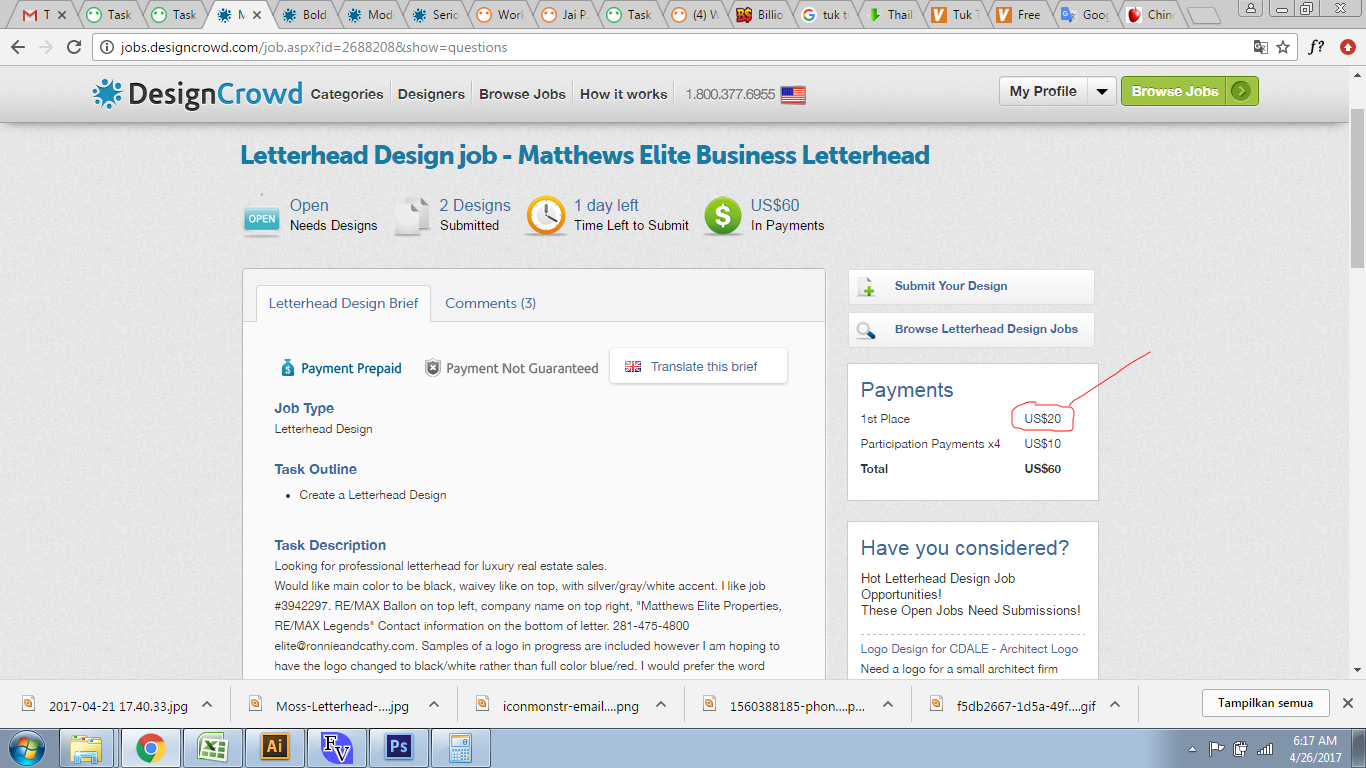Click the green dollar payments icon

[x=722, y=216]
